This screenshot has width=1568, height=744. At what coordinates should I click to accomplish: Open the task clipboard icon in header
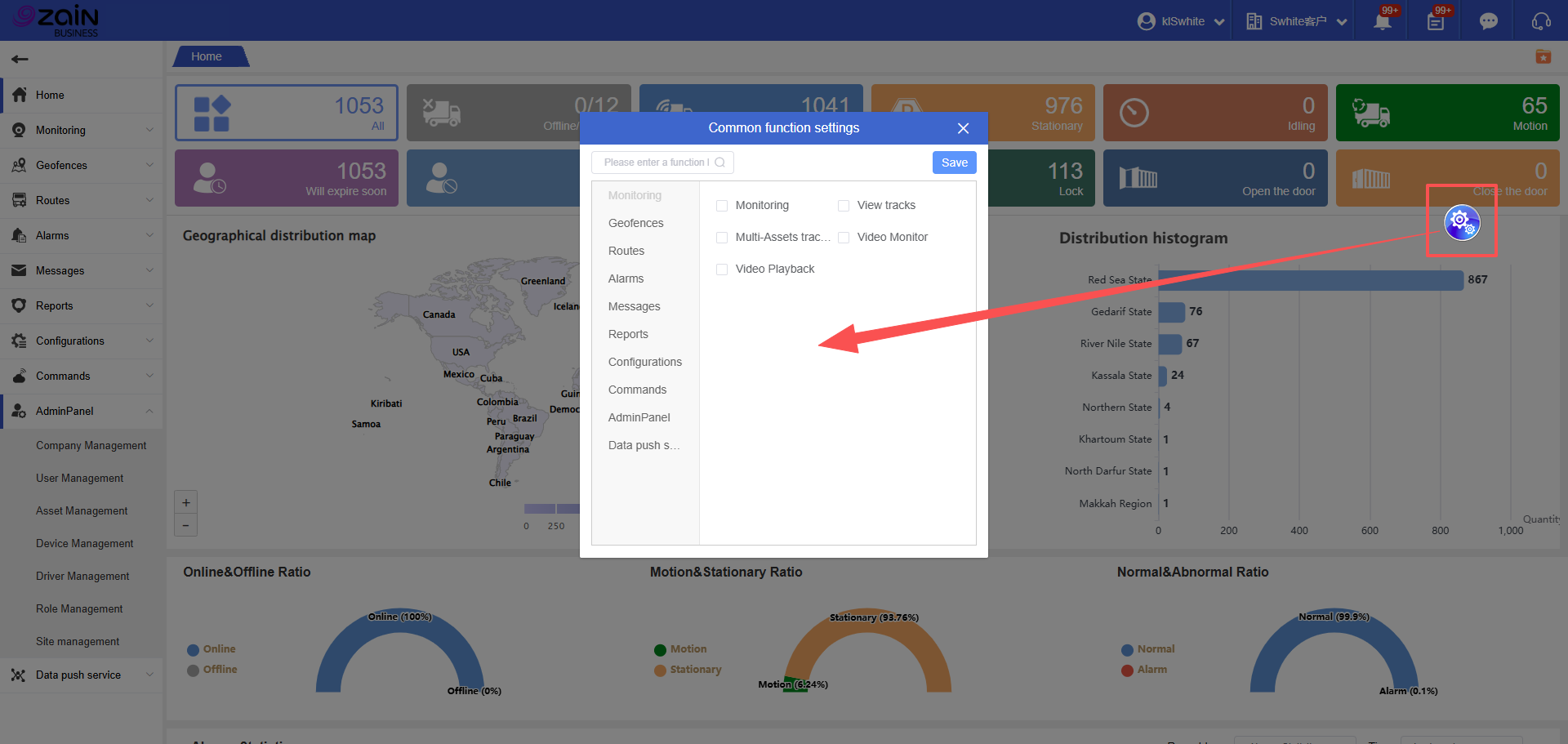coord(1436,21)
